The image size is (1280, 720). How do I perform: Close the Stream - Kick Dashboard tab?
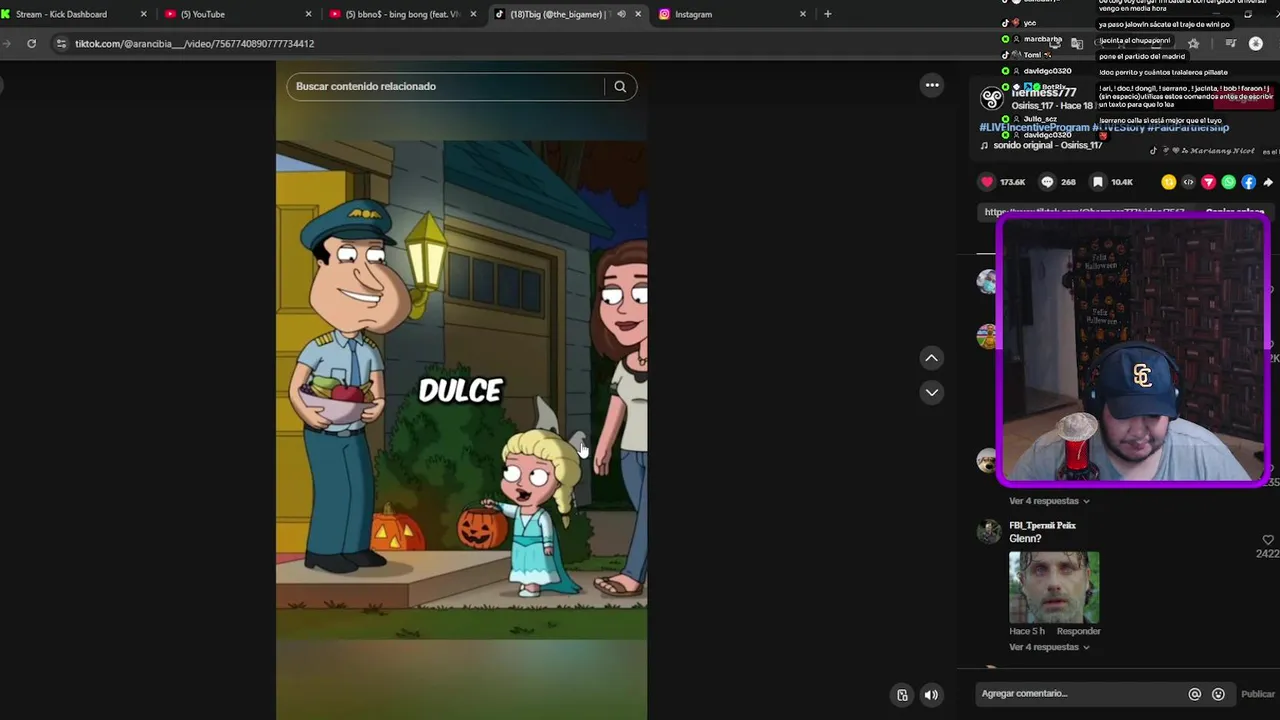(143, 14)
